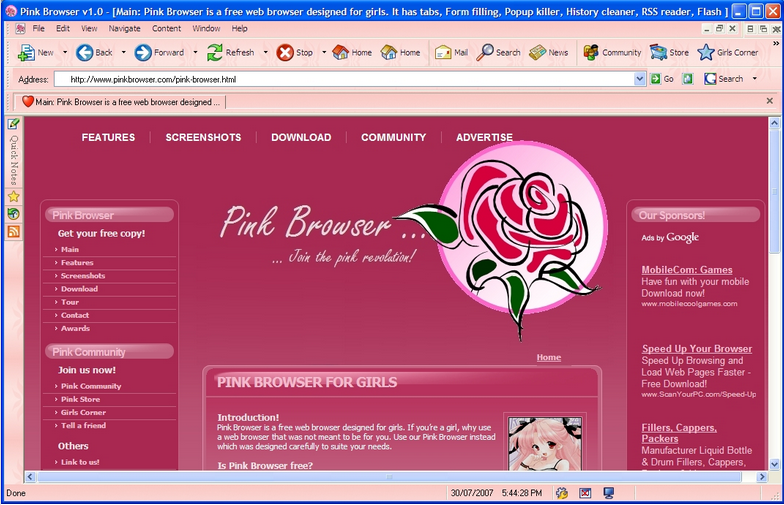Image resolution: width=784 pixels, height=505 pixels.
Task: Open RSS feed icon in left sidebar
Action: point(14,232)
